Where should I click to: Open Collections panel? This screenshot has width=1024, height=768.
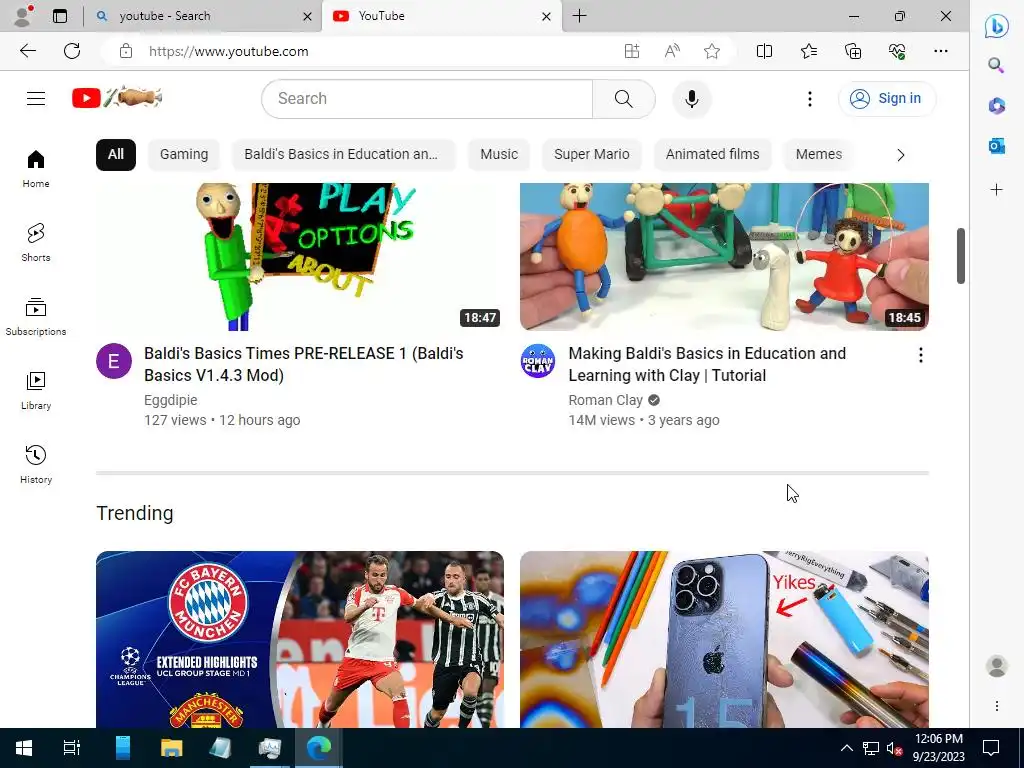(853, 51)
